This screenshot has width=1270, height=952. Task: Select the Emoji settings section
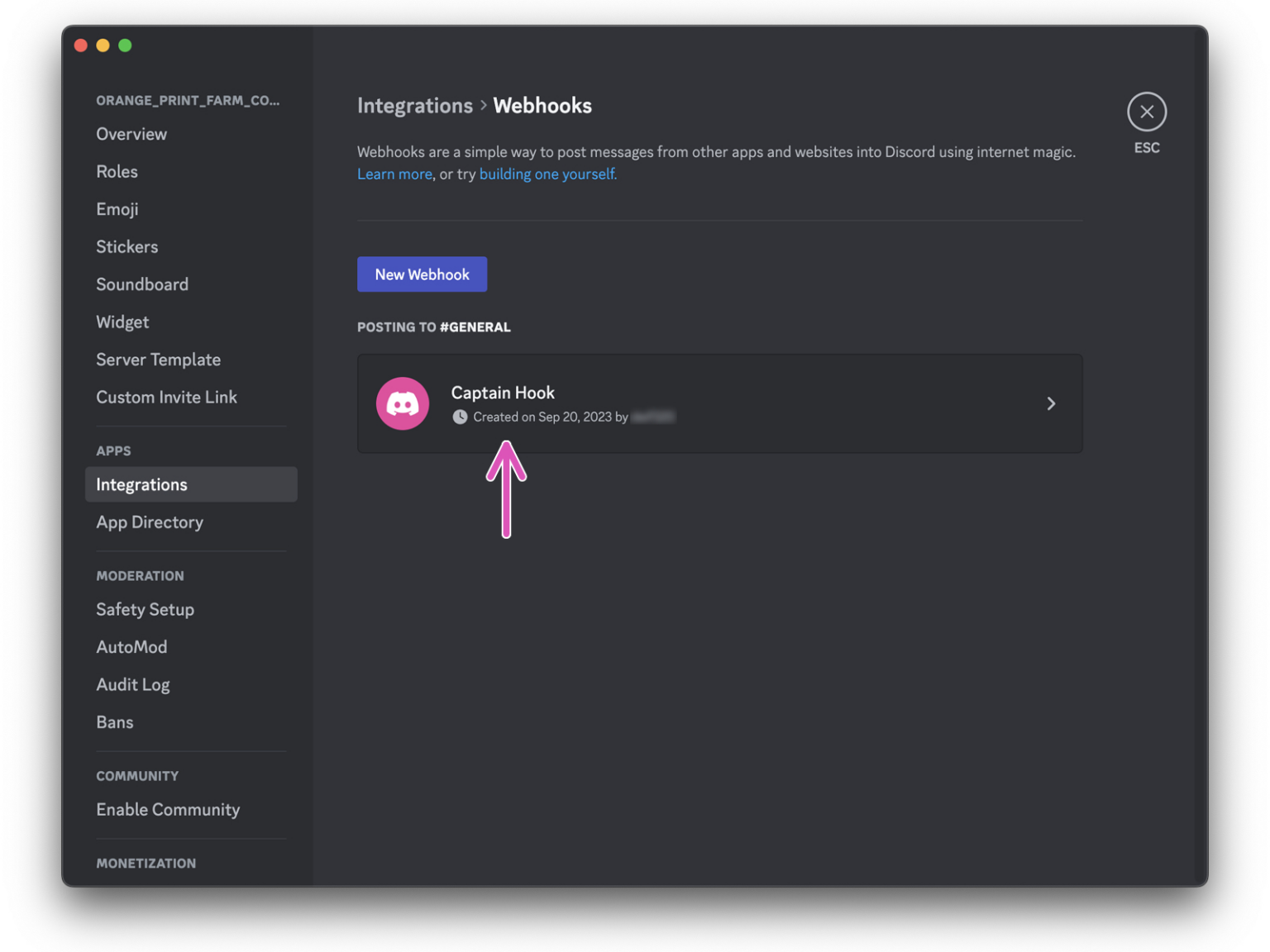click(117, 209)
